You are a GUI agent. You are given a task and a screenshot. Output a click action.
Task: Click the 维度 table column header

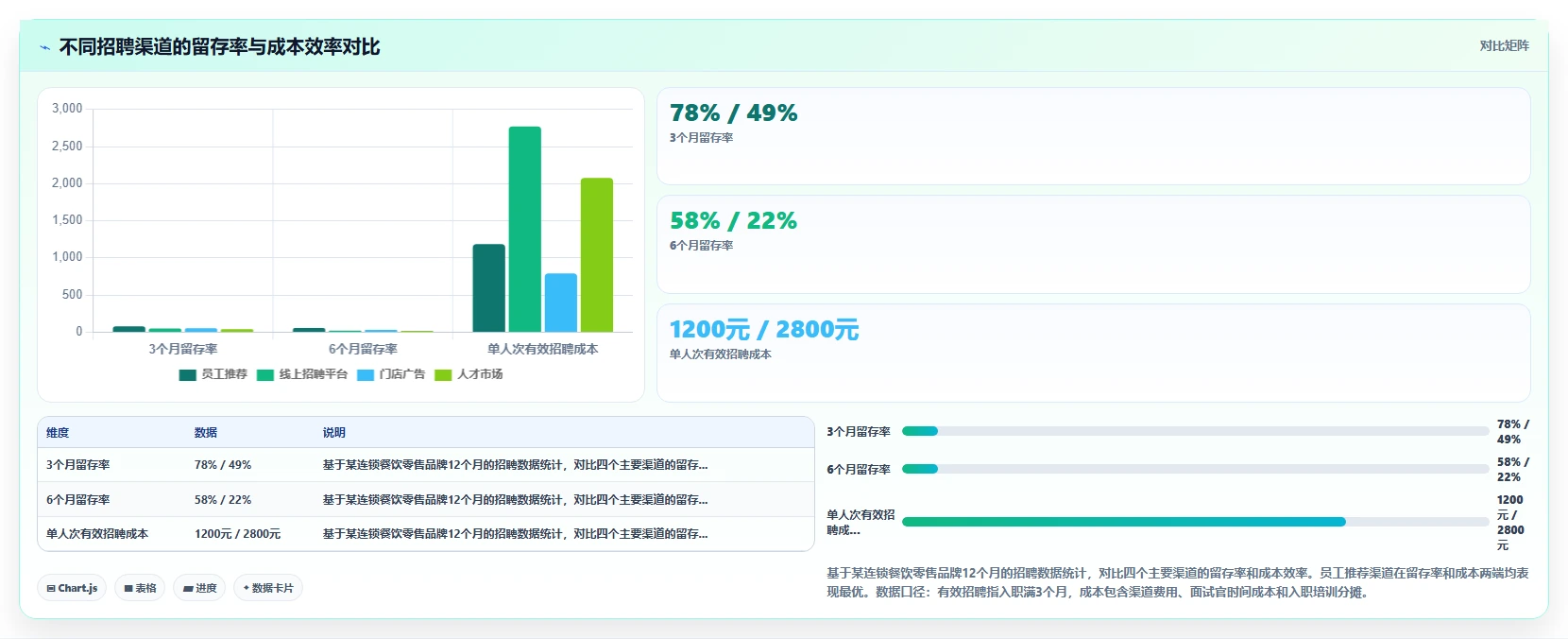point(58,433)
